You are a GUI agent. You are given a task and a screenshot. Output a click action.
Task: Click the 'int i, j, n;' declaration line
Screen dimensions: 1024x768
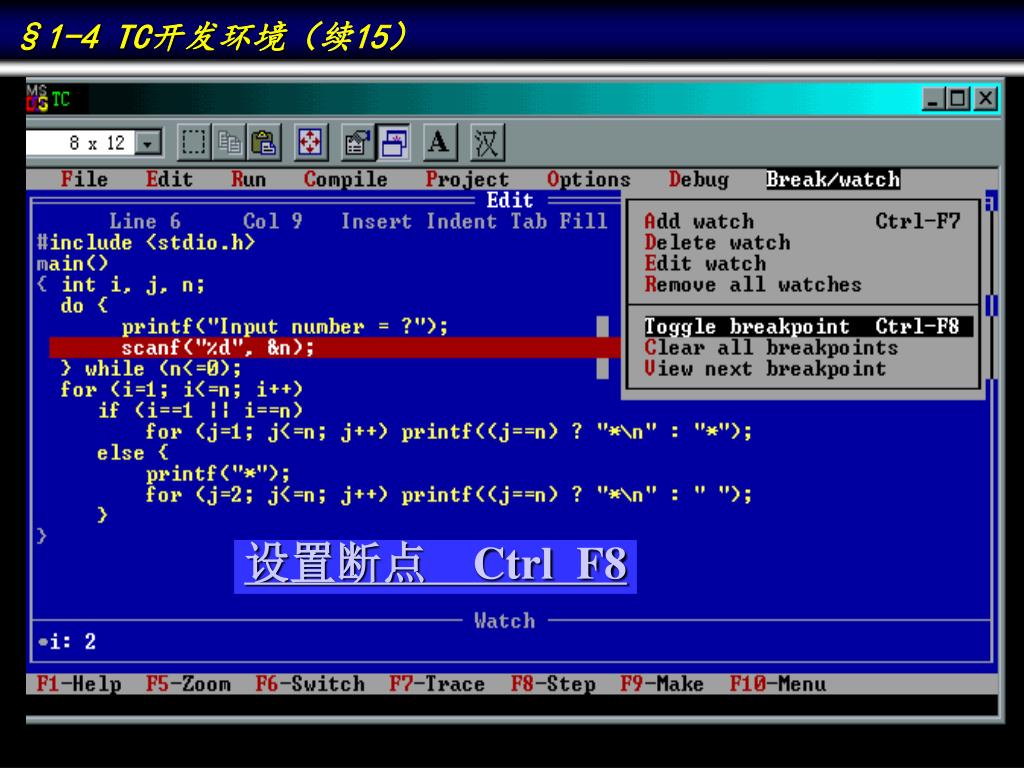[x=133, y=285]
